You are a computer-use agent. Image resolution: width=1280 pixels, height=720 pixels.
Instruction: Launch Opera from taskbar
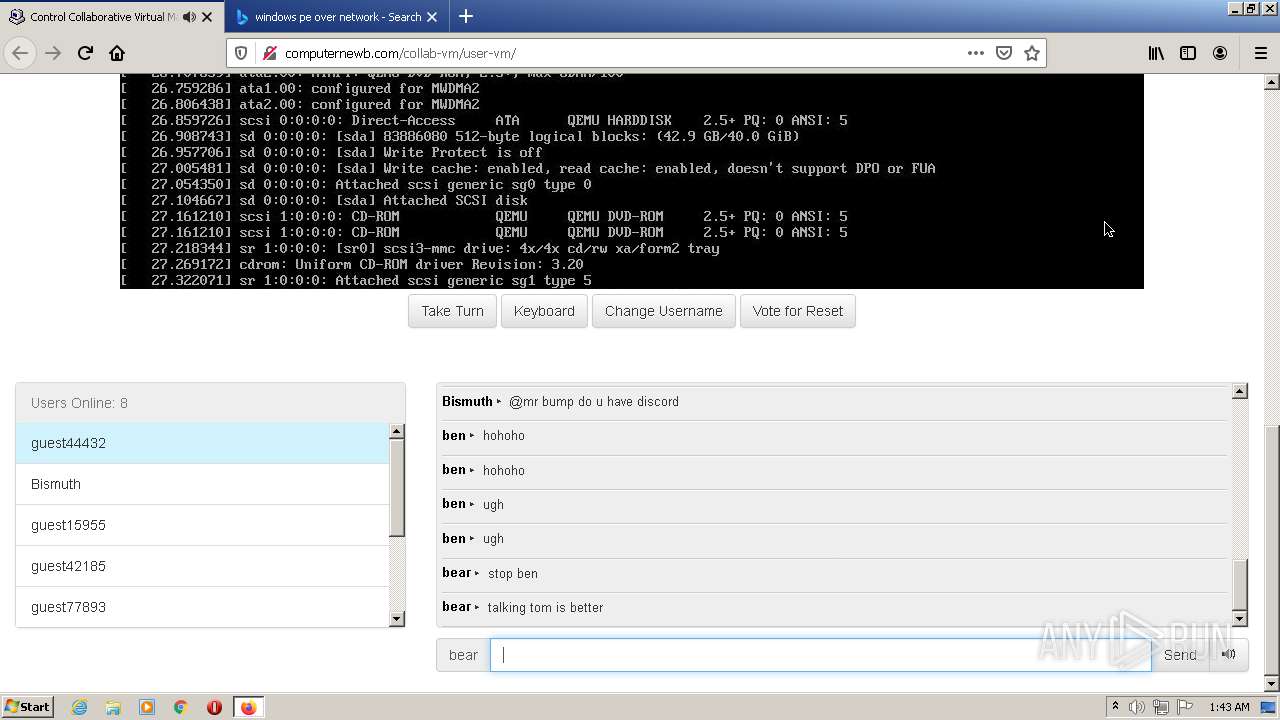[x=214, y=707]
